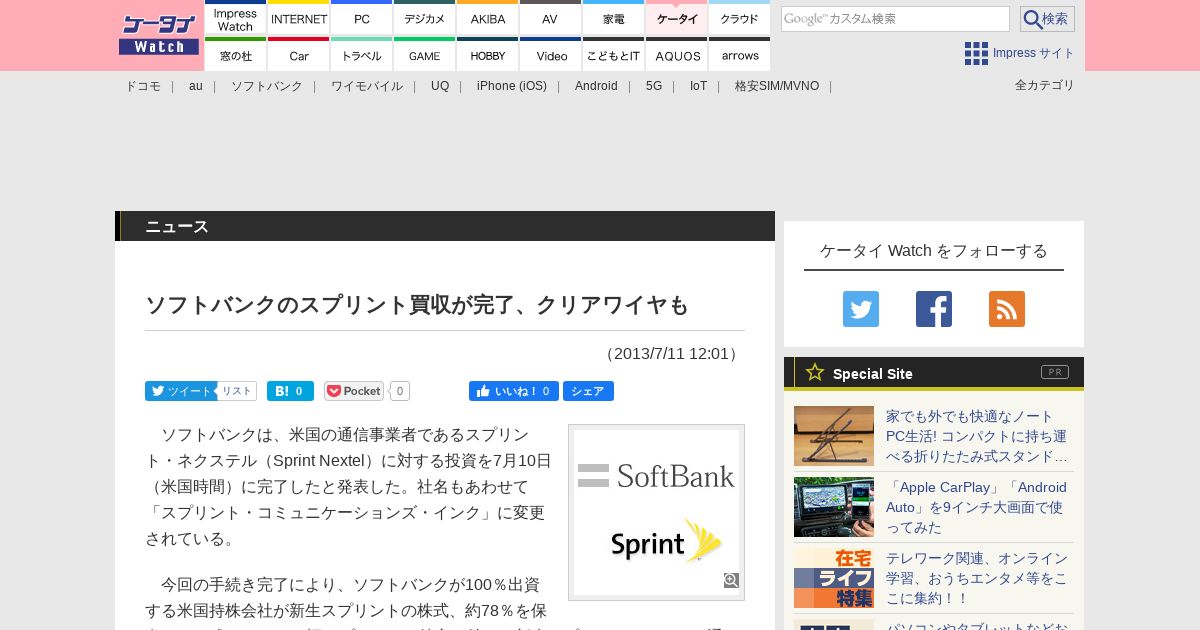Open the Impress サイト grid icon
Viewport: 1200px width, 630px height.
point(976,53)
